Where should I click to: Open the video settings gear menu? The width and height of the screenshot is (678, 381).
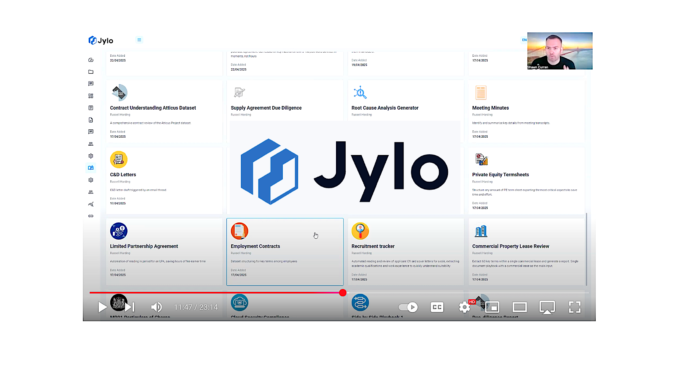464,307
